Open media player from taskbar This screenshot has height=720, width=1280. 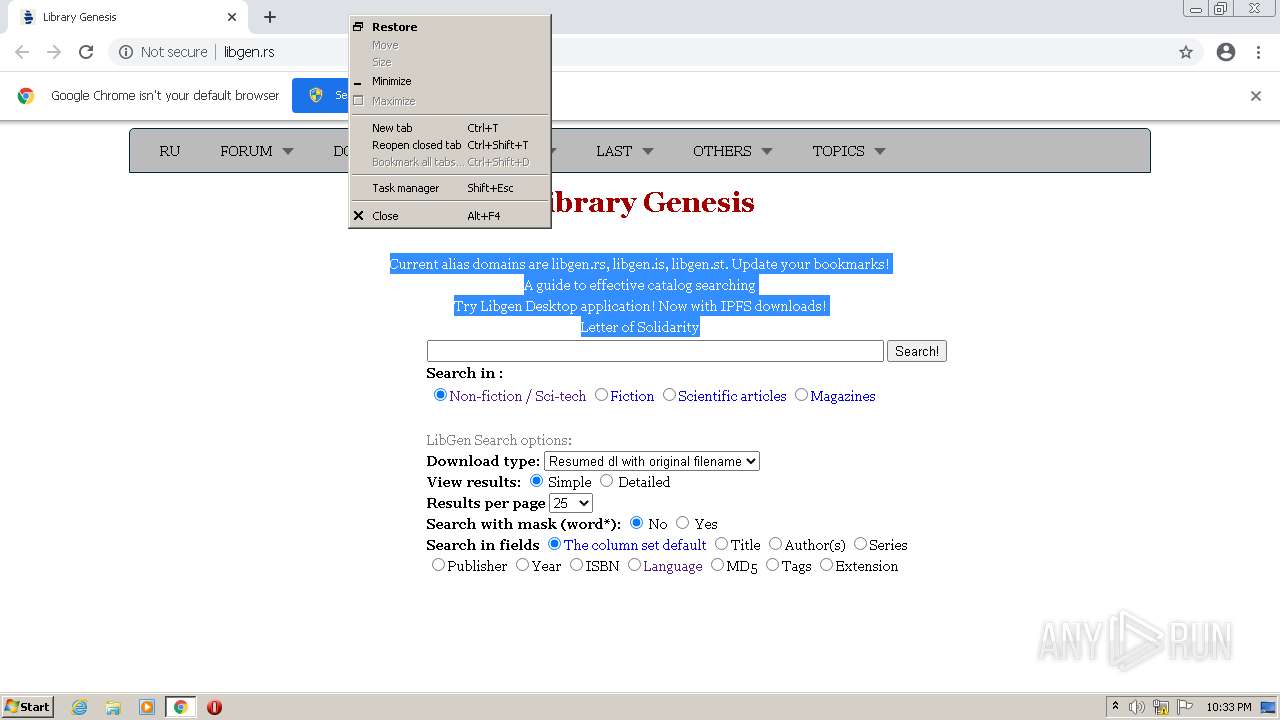(x=147, y=707)
